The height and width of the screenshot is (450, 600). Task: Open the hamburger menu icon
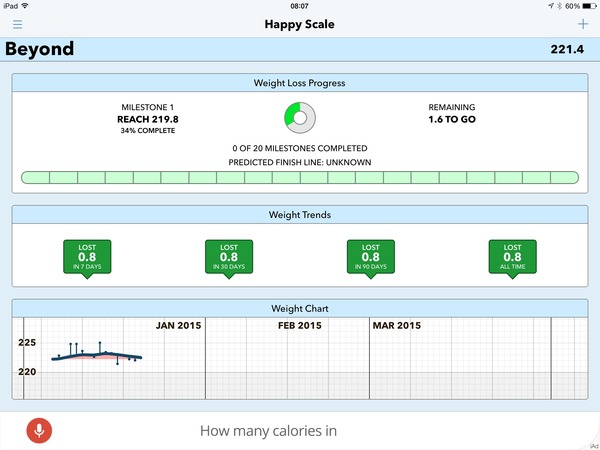tap(17, 24)
